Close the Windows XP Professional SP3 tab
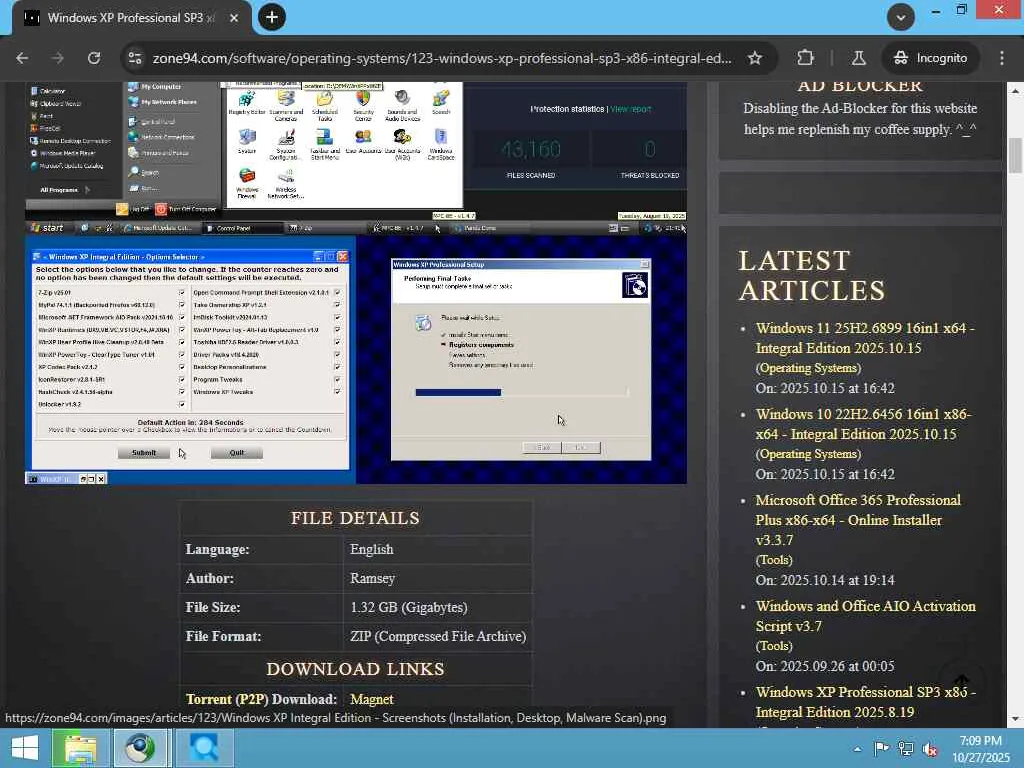Screen dimensions: 1024x768 point(234,18)
